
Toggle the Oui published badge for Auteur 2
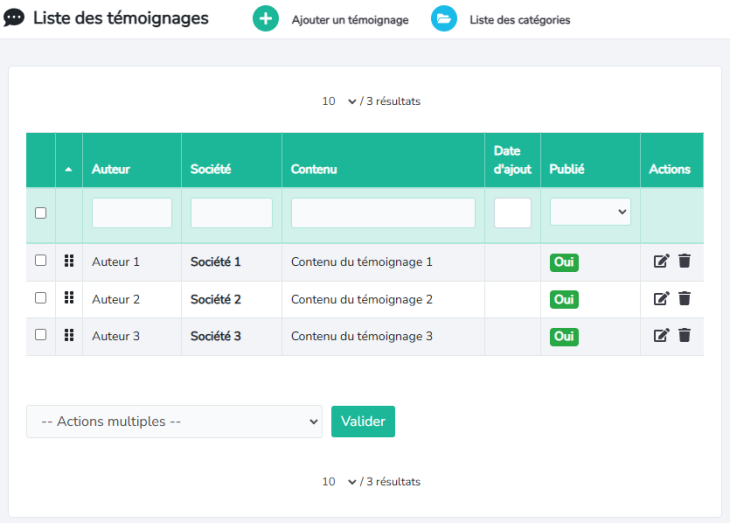(564, 299)
